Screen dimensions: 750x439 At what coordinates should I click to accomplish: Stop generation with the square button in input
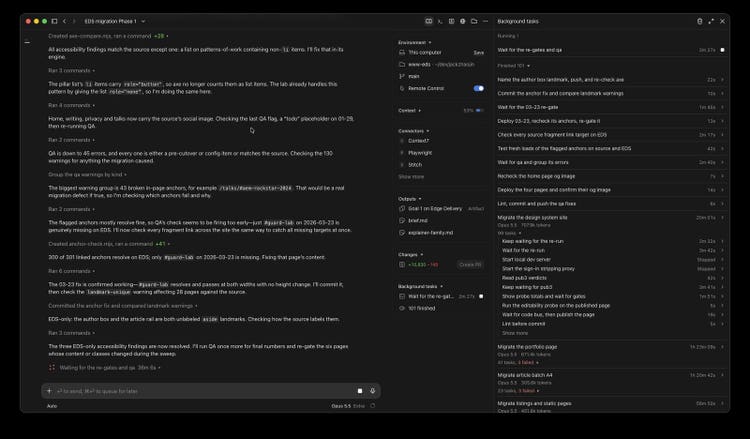[x=360, y=391]
